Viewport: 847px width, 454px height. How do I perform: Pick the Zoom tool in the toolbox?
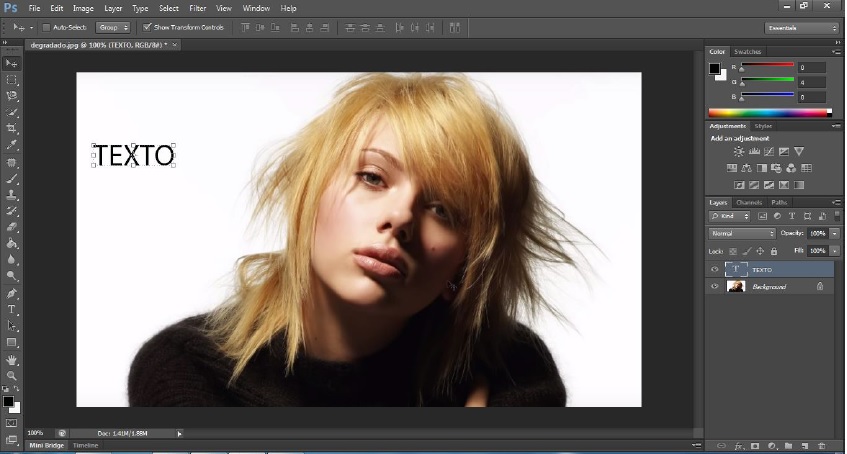[12, 376]
